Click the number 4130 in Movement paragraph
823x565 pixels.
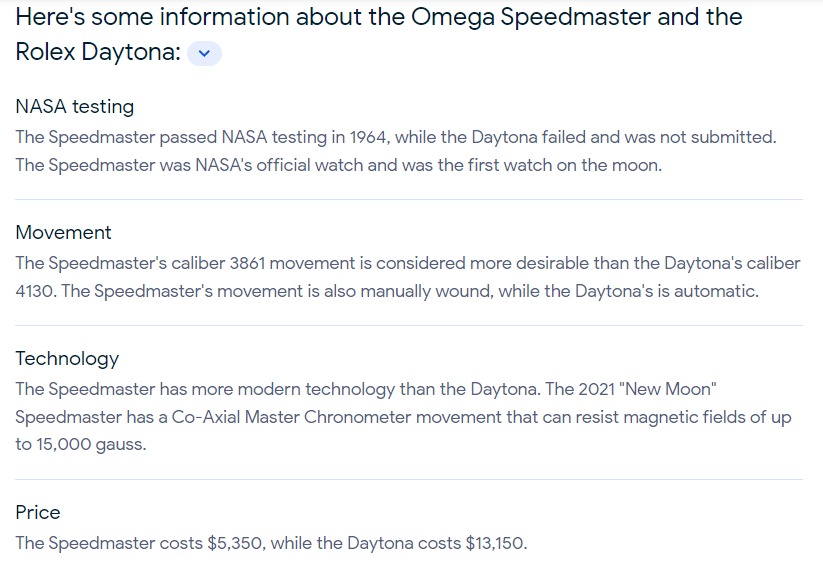coord(39,291)
